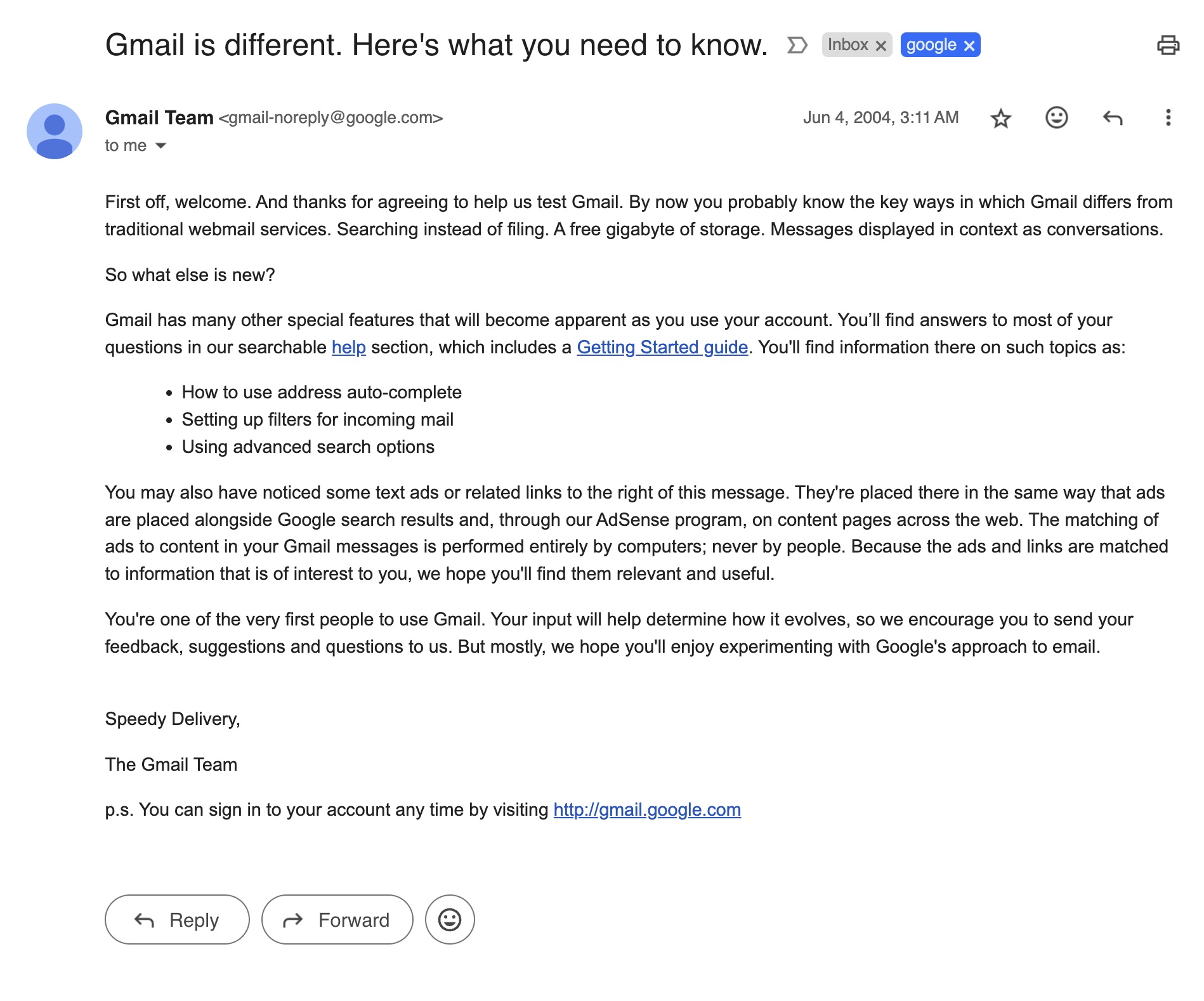This screenshot has height=1001, width=1204.
Task: Toggle the importance marker beside subject
Action: (x=797, y=45)
